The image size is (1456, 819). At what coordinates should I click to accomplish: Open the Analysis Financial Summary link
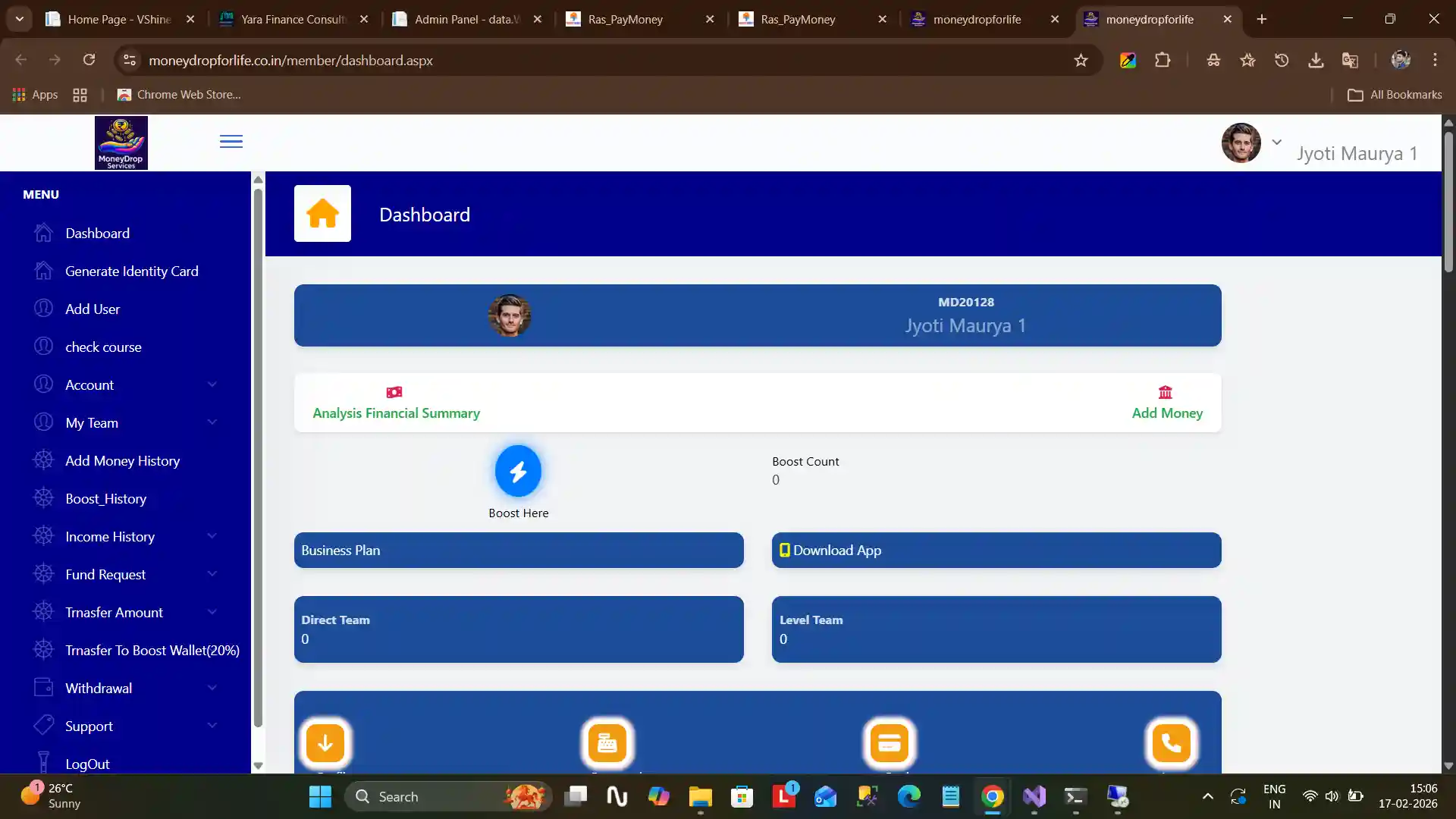coord(396,413)
